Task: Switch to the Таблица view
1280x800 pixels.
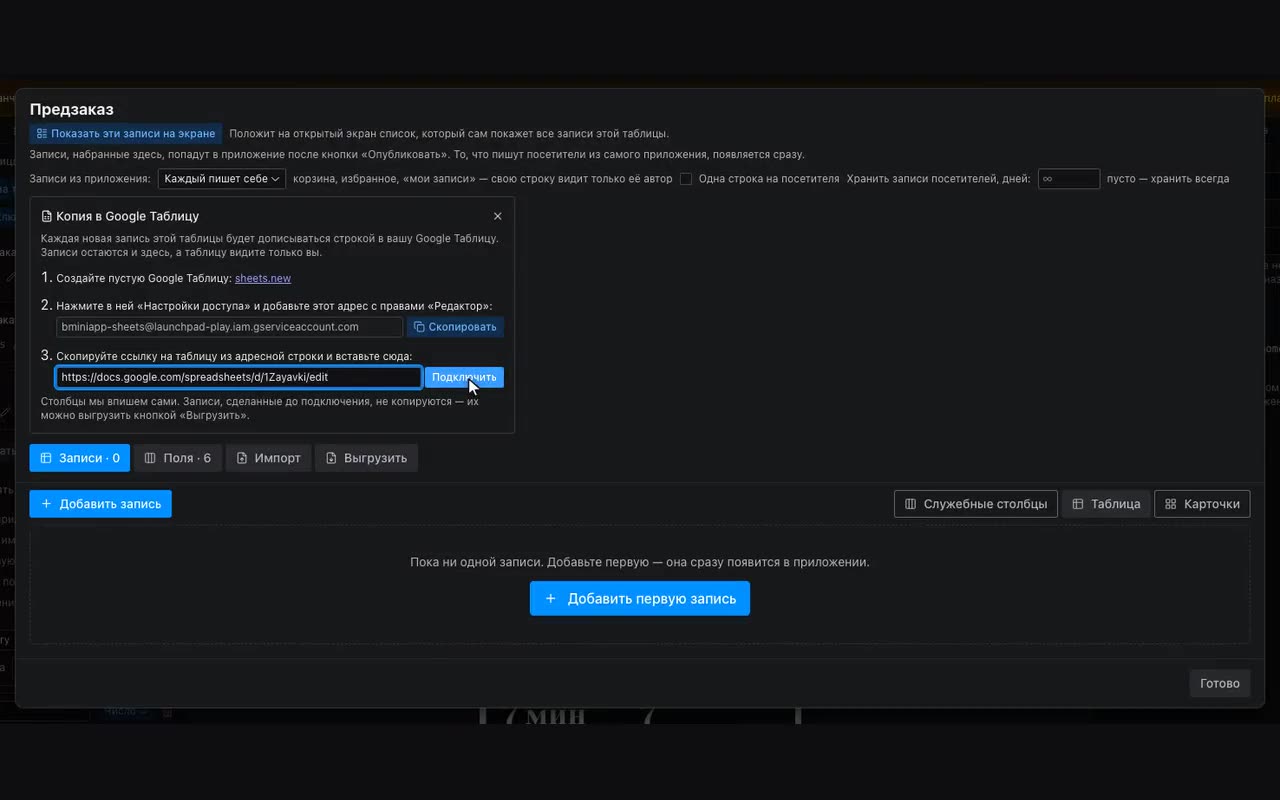Action: pos(1106,504)
